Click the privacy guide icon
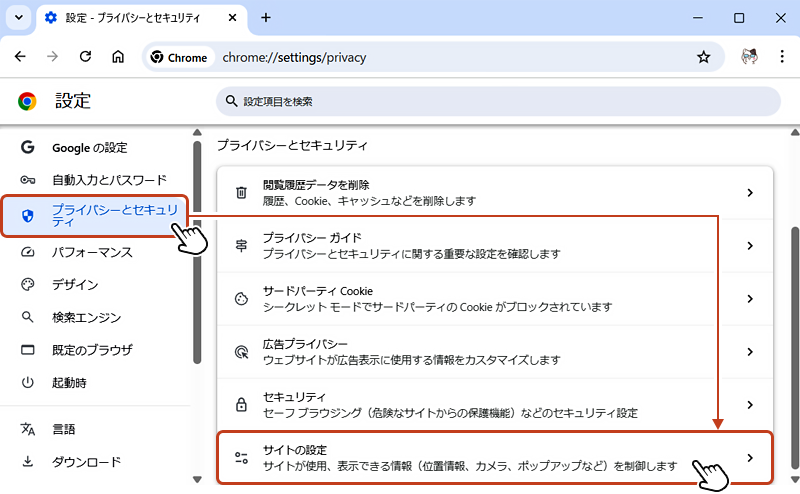Image resolution: width=800 pixels, height=494 pixels. tap(241, 245)
